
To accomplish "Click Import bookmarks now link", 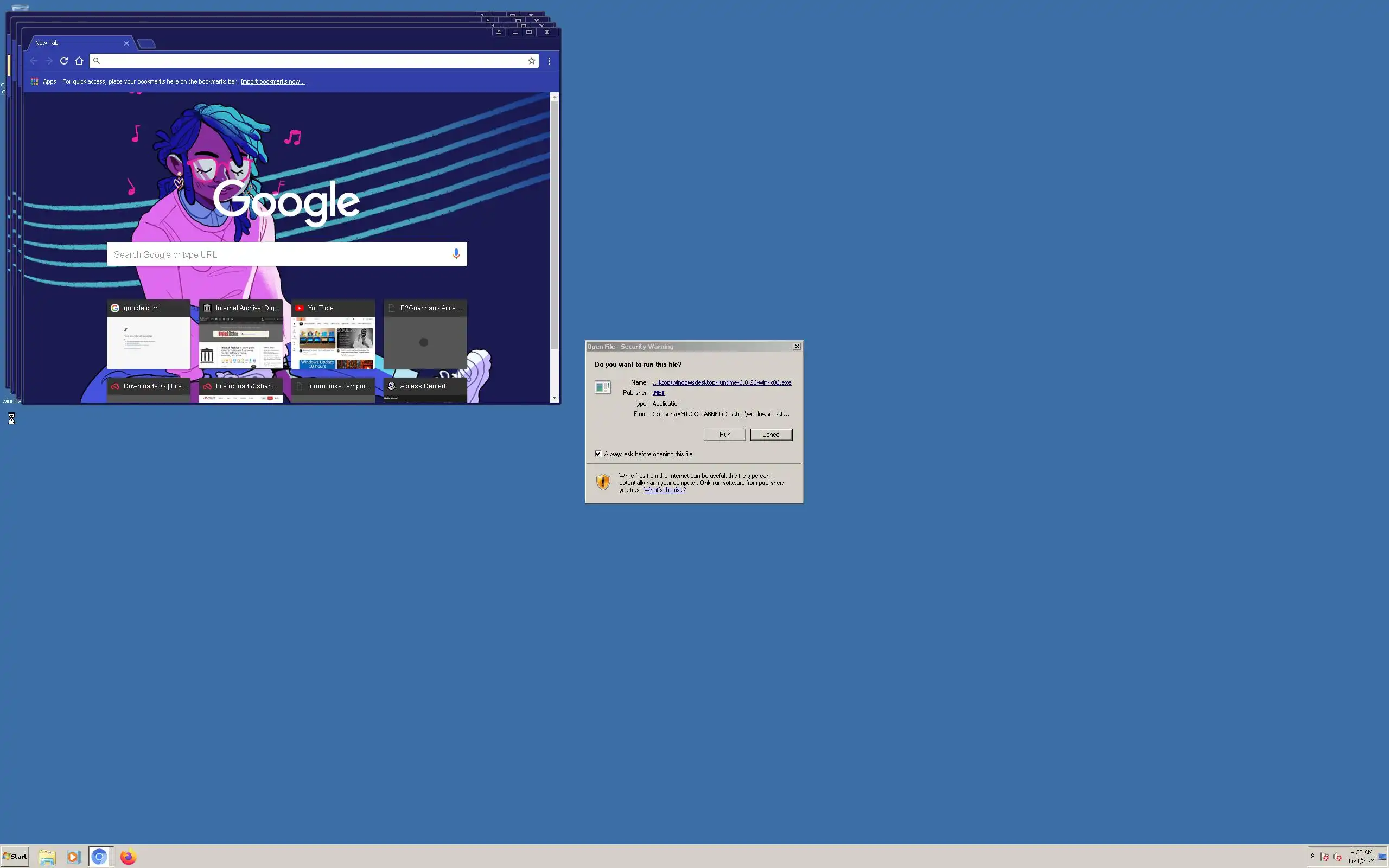I will point(272,81).
